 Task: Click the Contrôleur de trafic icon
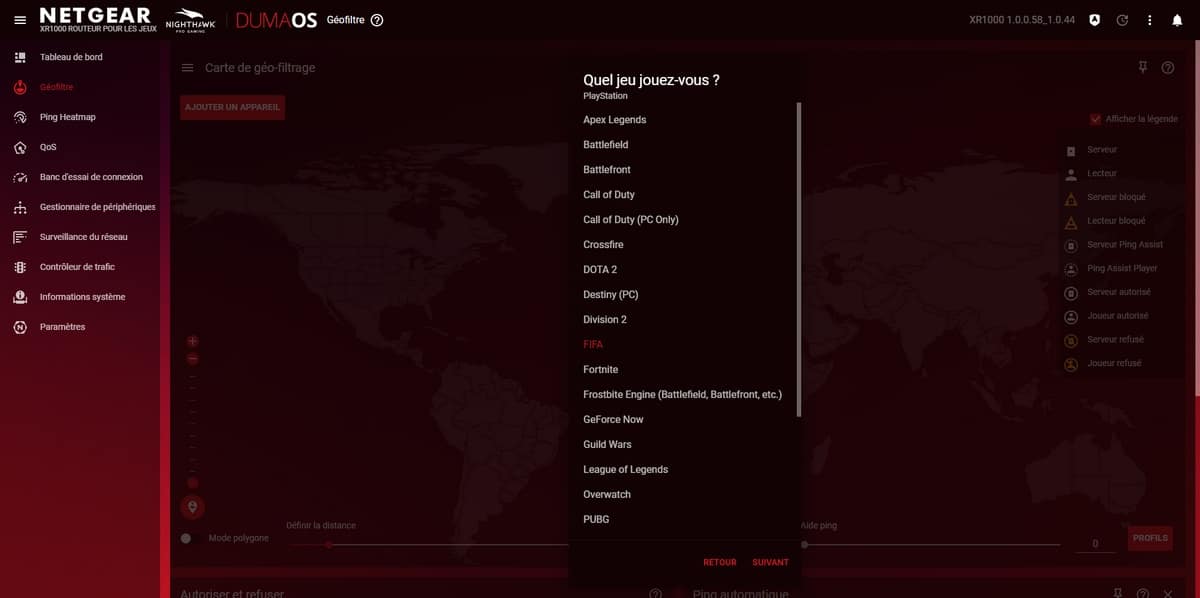point(20,267)
